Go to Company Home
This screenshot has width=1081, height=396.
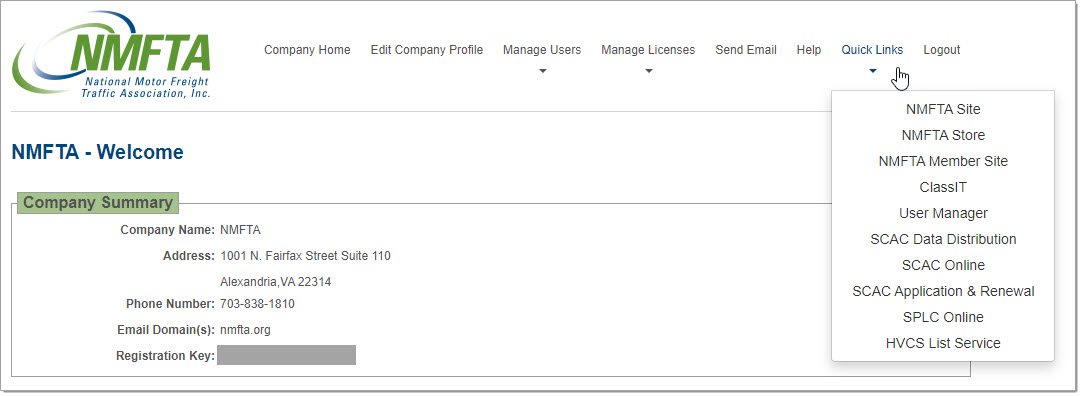(307, 50)
